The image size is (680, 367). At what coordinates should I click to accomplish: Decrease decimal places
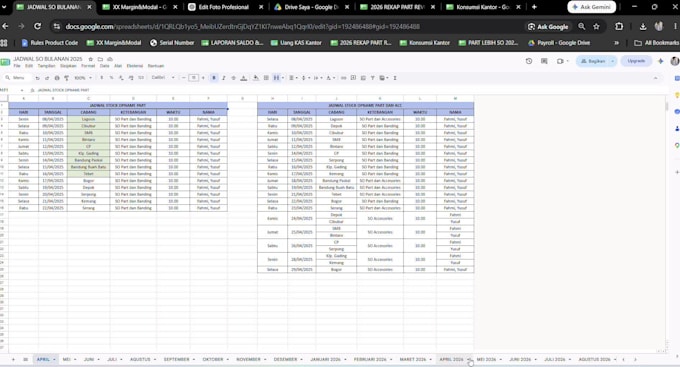point(121,78)
